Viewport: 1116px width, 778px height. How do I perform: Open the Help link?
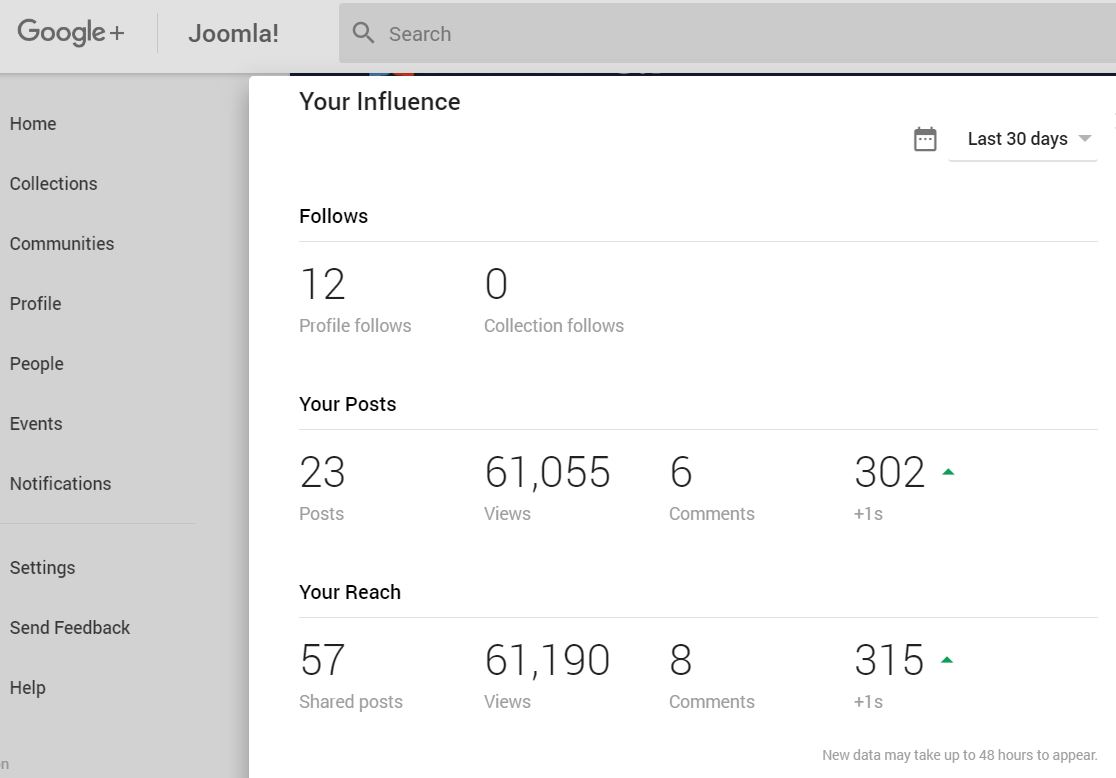(x=28, y=688)
